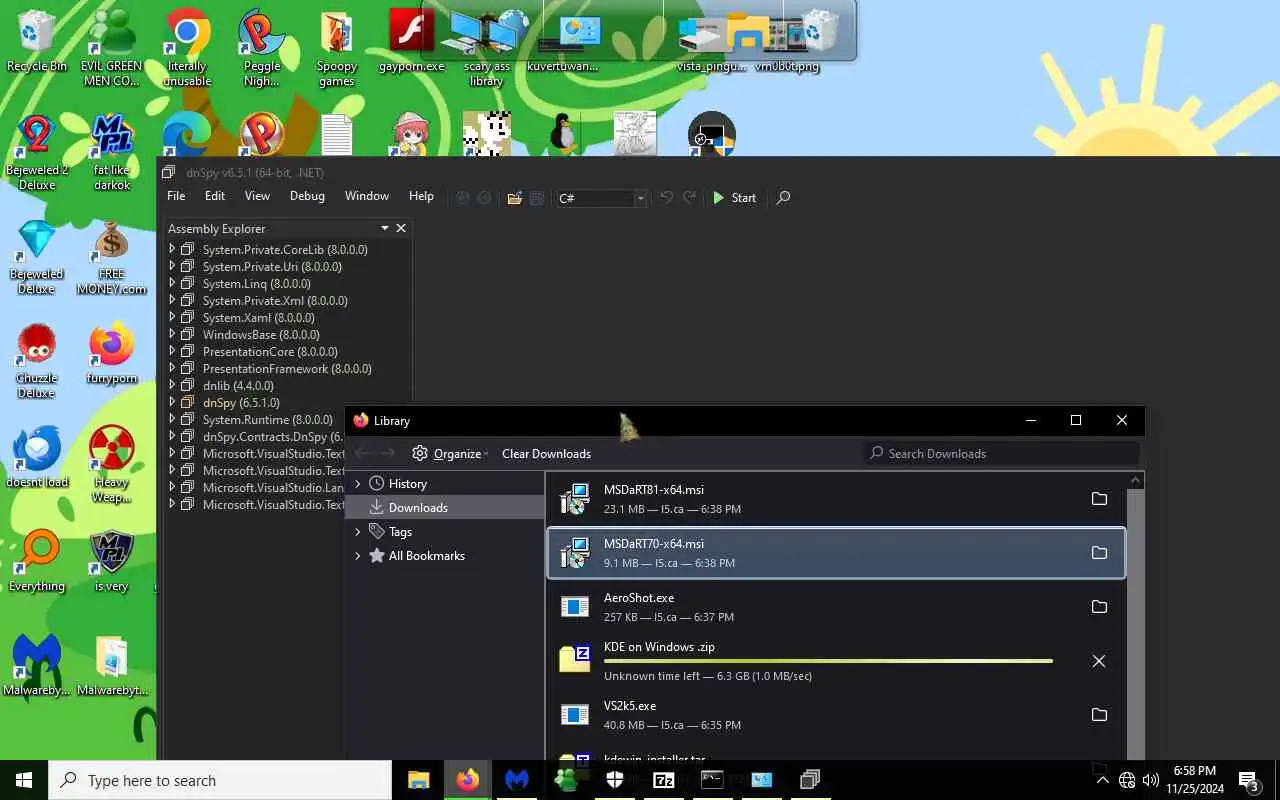The width and height of the screenshot is (1280, 800).
Task: Select the AeroShot.exe download entry
Action: click(836, 607)
